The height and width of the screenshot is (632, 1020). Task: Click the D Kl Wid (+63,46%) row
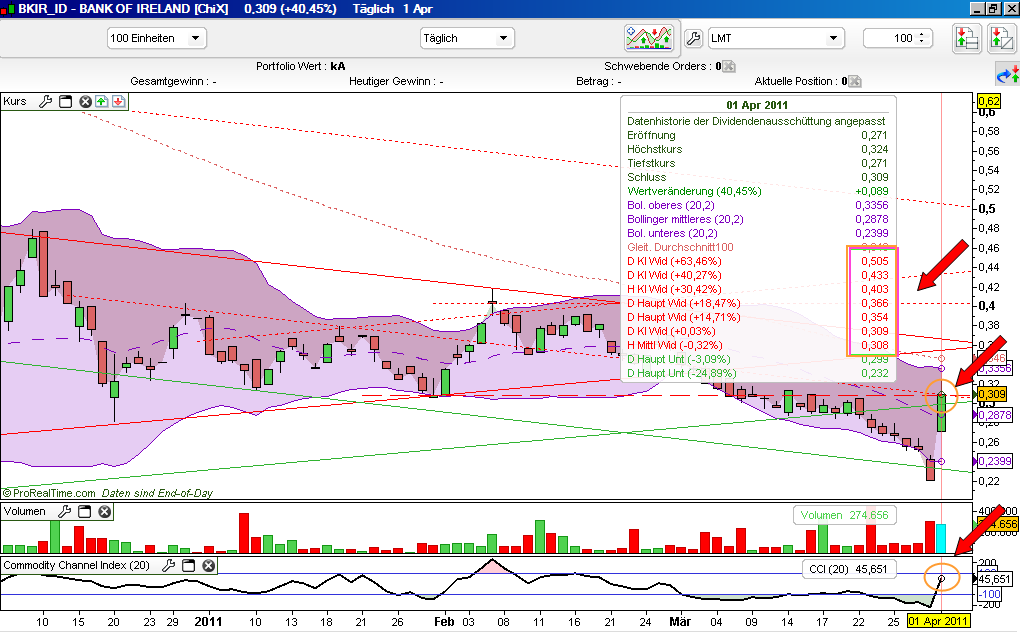(757, 261)
